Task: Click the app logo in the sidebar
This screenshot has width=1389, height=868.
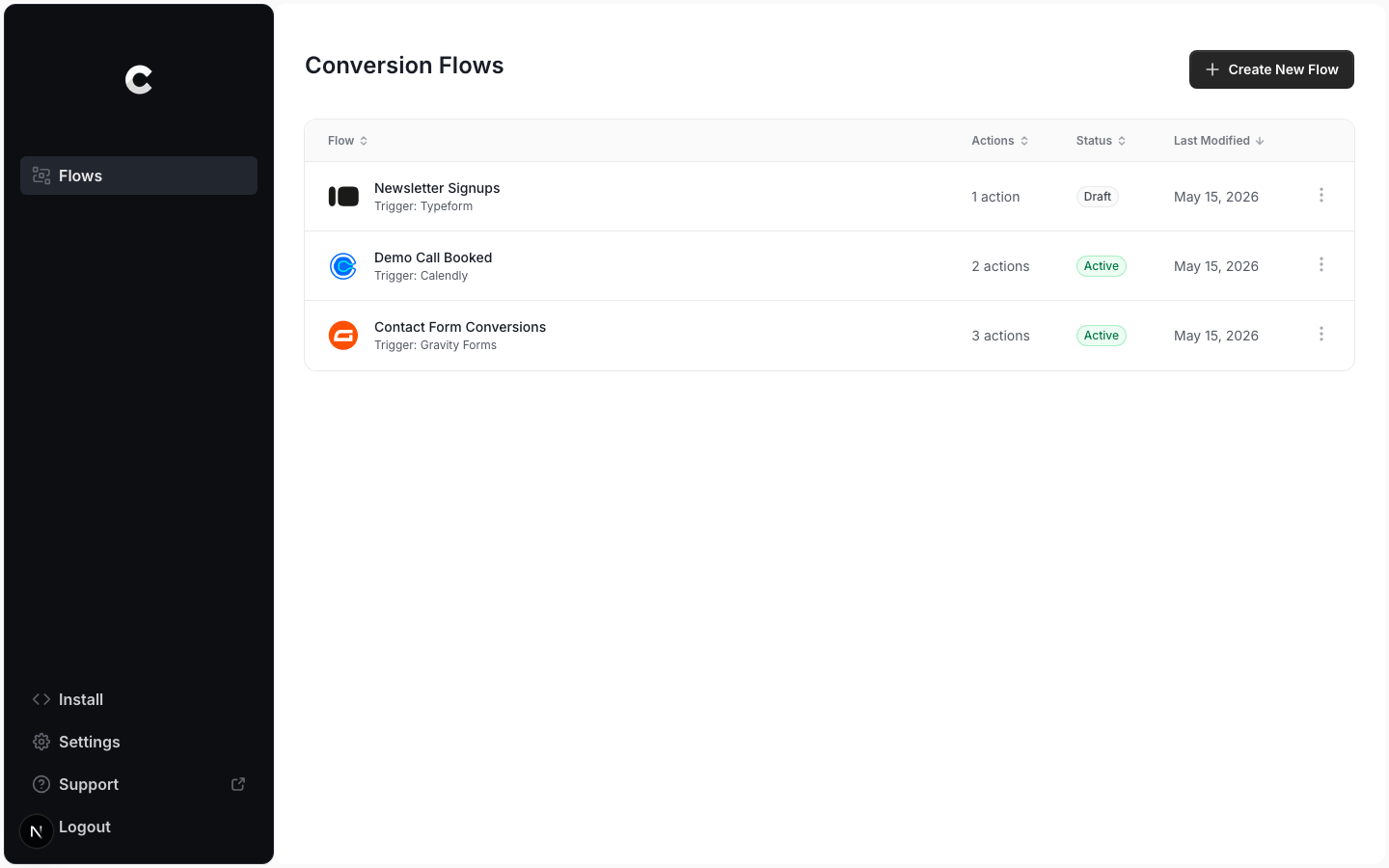Action: 139,80
